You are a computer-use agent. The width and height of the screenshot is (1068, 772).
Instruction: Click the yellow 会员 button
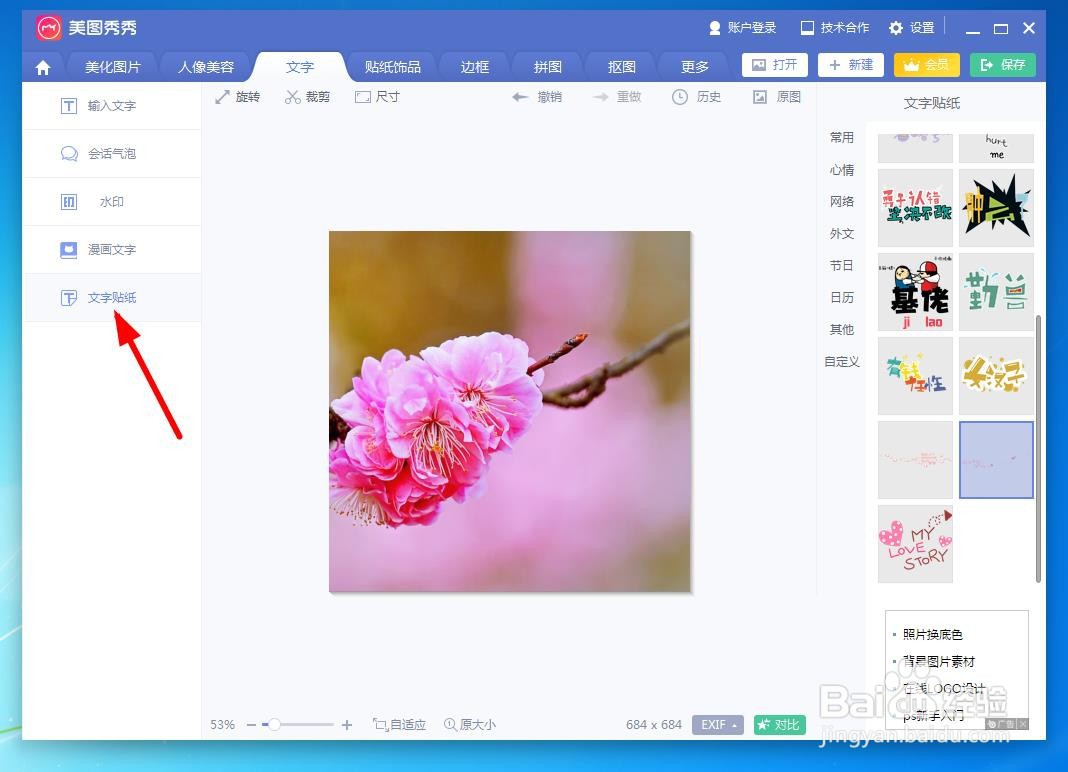click(926, 65)
